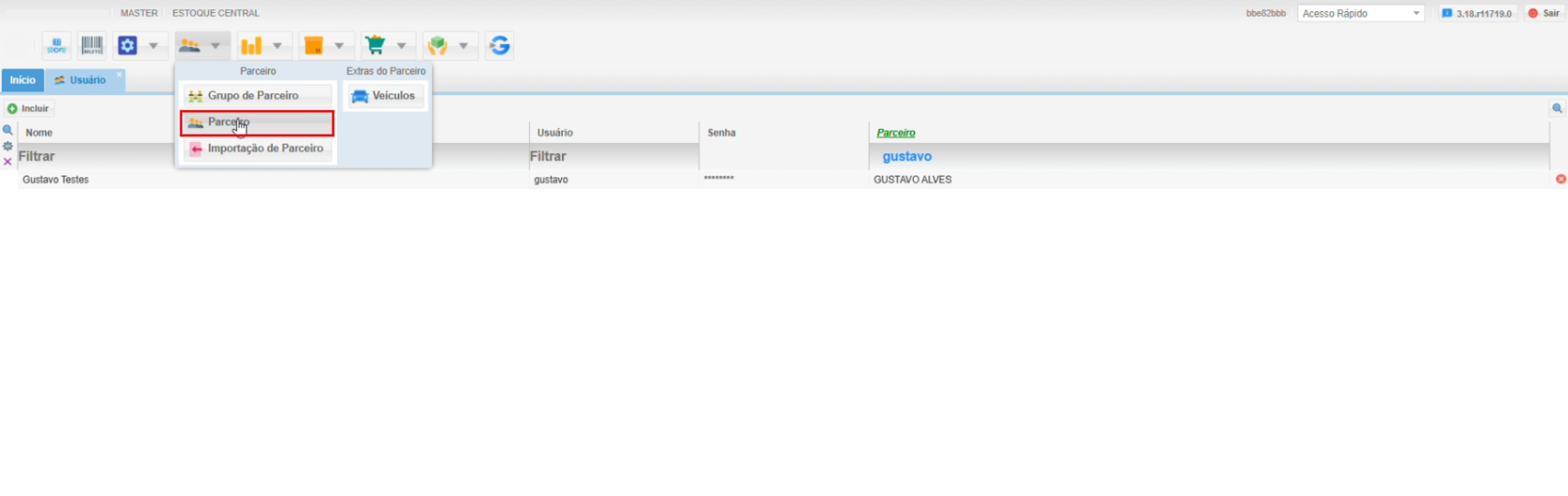Click the hands holding box icon
The width and height of the screenshot is (1568, 496).
click(437, 46)
